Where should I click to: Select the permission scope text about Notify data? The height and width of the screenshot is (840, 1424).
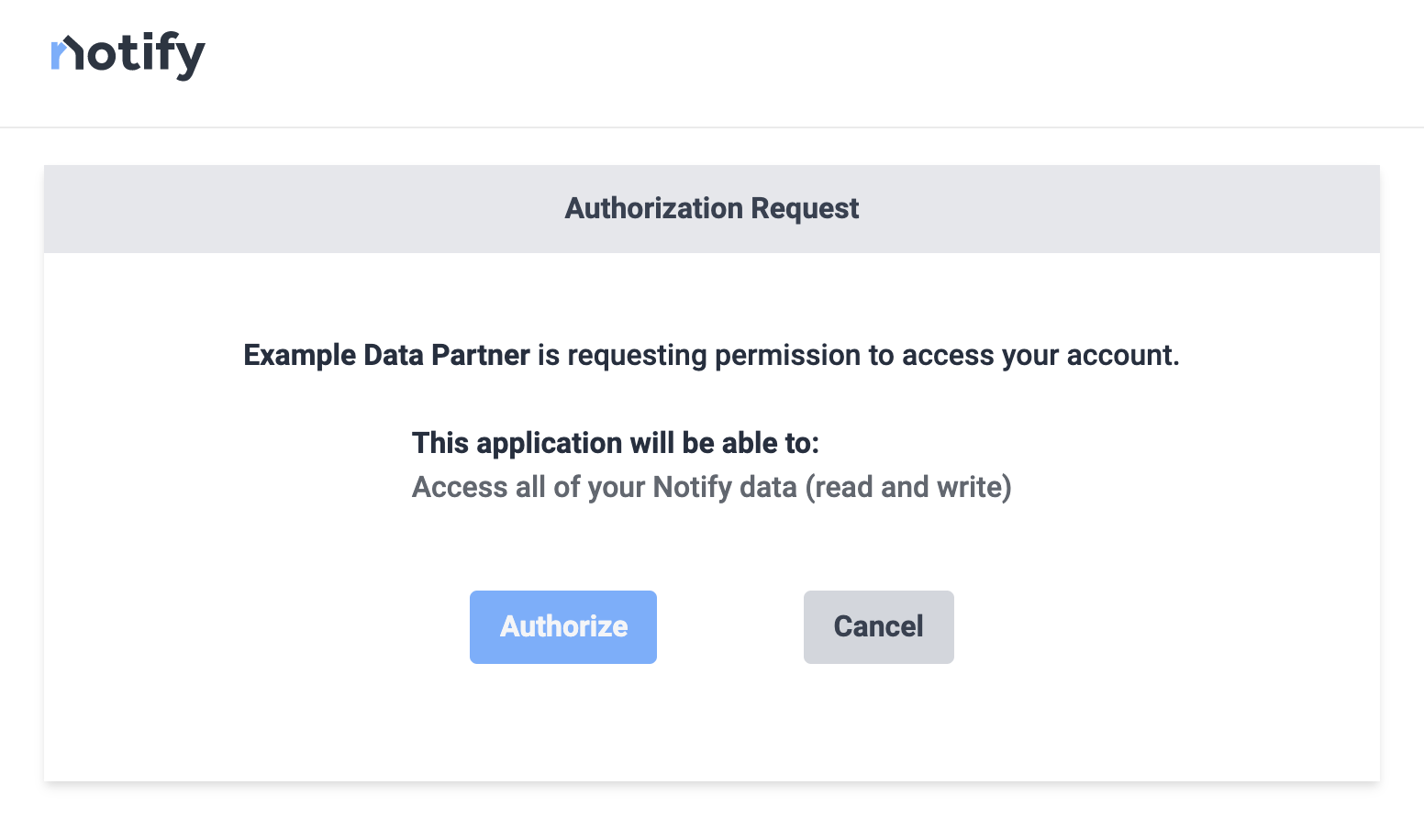711,487
